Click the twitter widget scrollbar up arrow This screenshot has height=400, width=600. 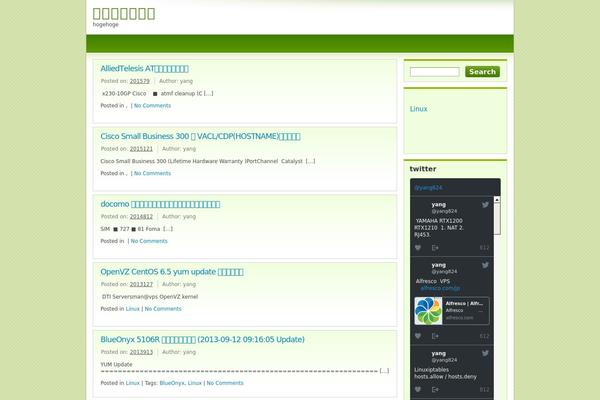click(x=497, y=199)
